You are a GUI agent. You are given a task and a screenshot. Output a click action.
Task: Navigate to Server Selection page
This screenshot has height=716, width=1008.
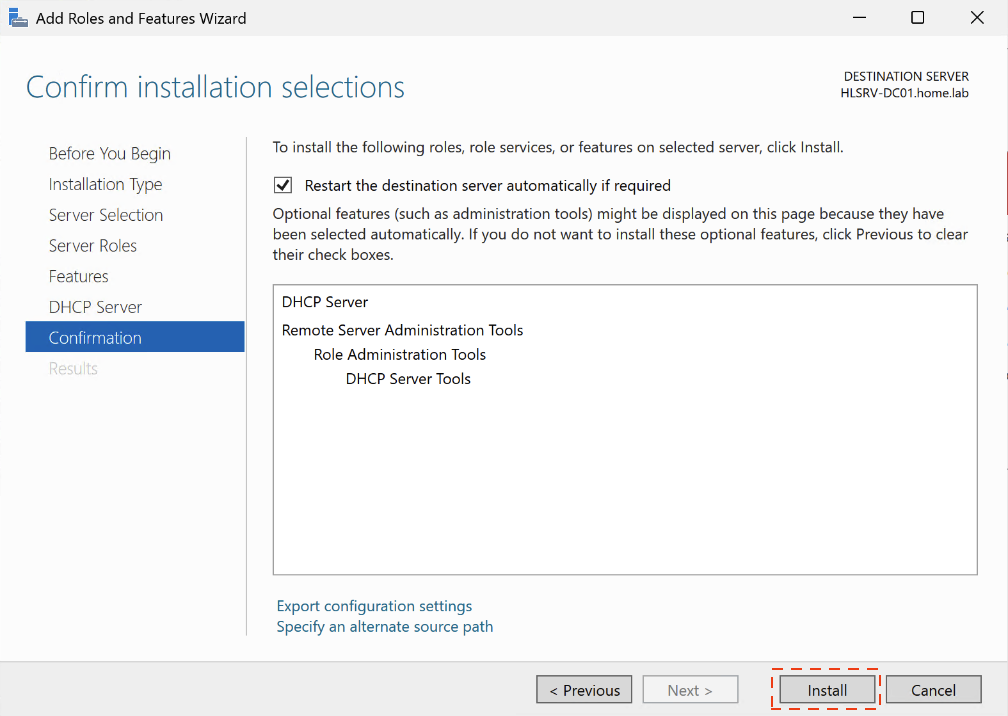pyautogui.click(x=105, y=215)
